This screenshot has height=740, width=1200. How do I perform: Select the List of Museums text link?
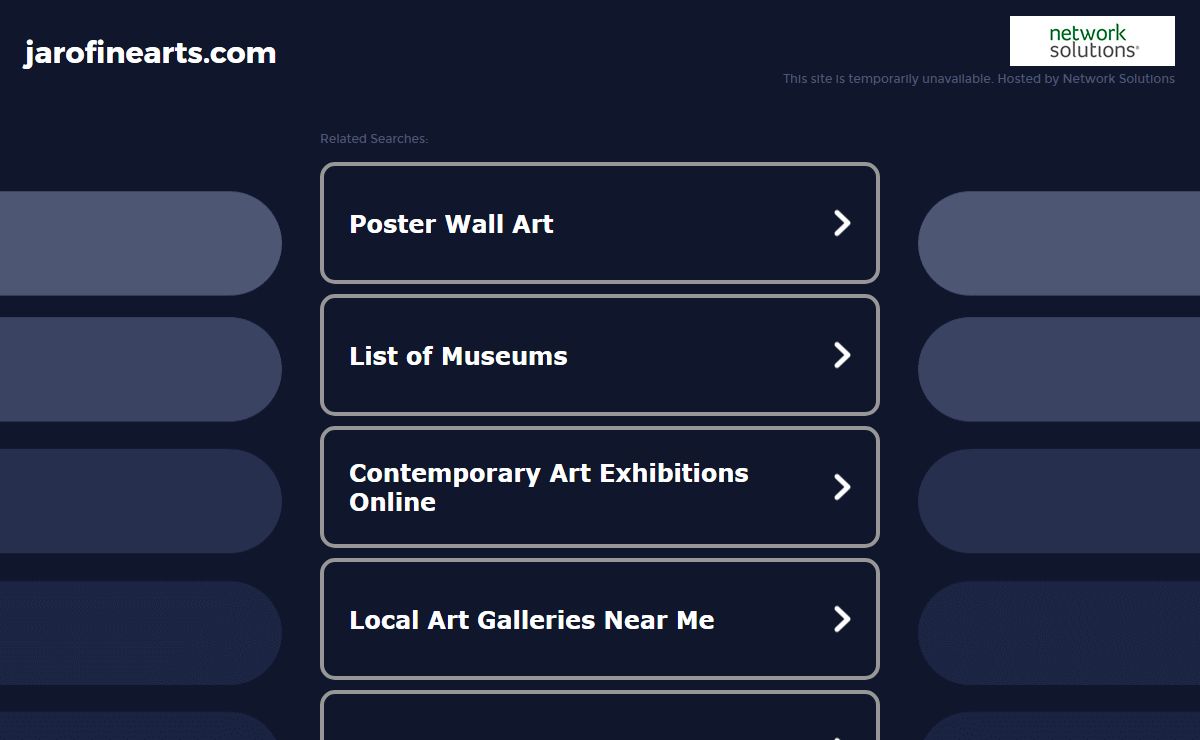(x=458, y=356)
